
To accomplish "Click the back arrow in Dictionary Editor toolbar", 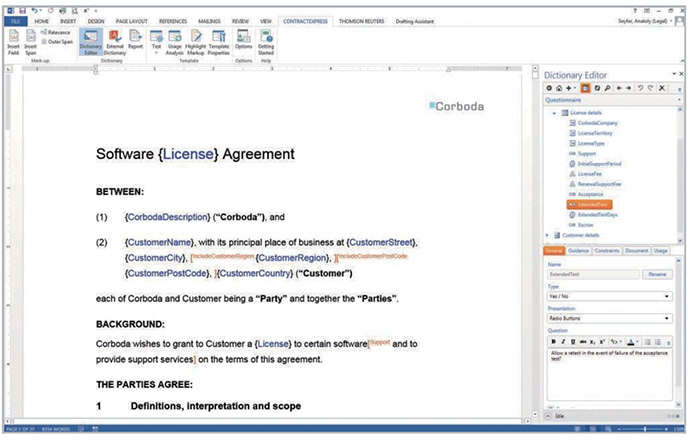I will [x=619, y=88].
